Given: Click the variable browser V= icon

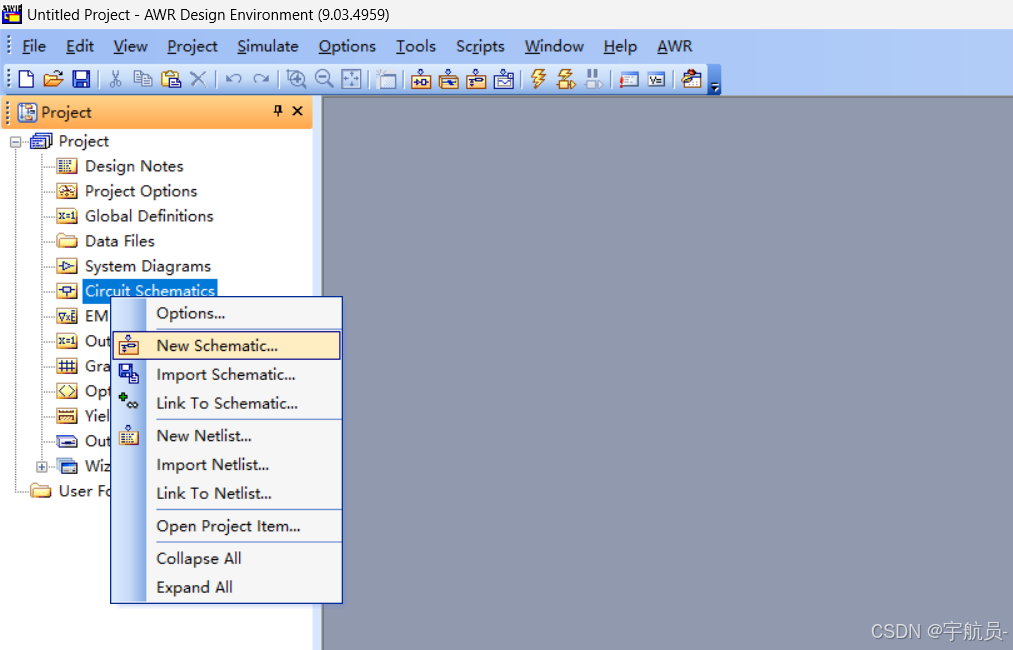Looking at the screenshot, I should click(656, 79).
